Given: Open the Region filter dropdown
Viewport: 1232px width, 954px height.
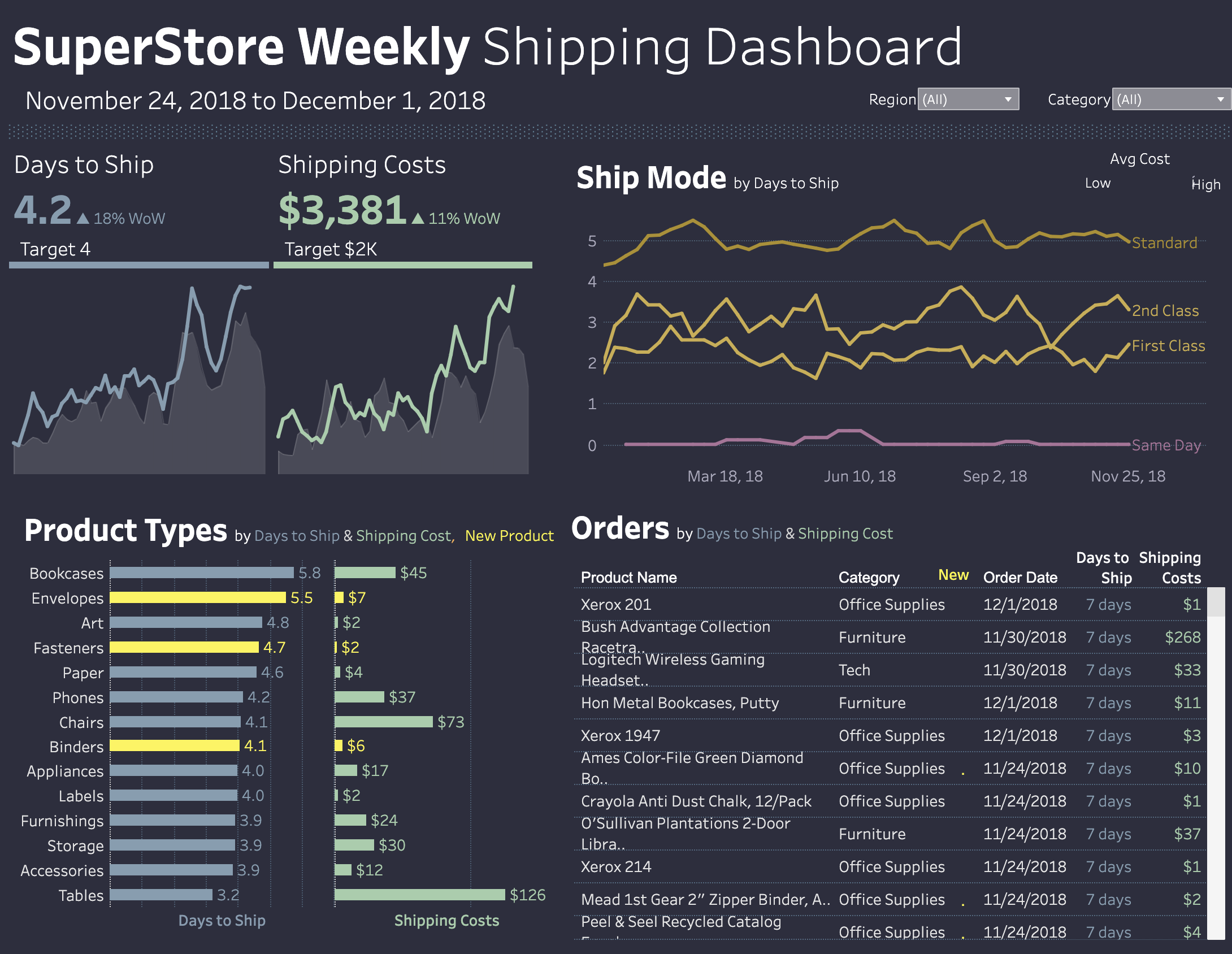Looking at the screenshot, I should pos(968,99).
